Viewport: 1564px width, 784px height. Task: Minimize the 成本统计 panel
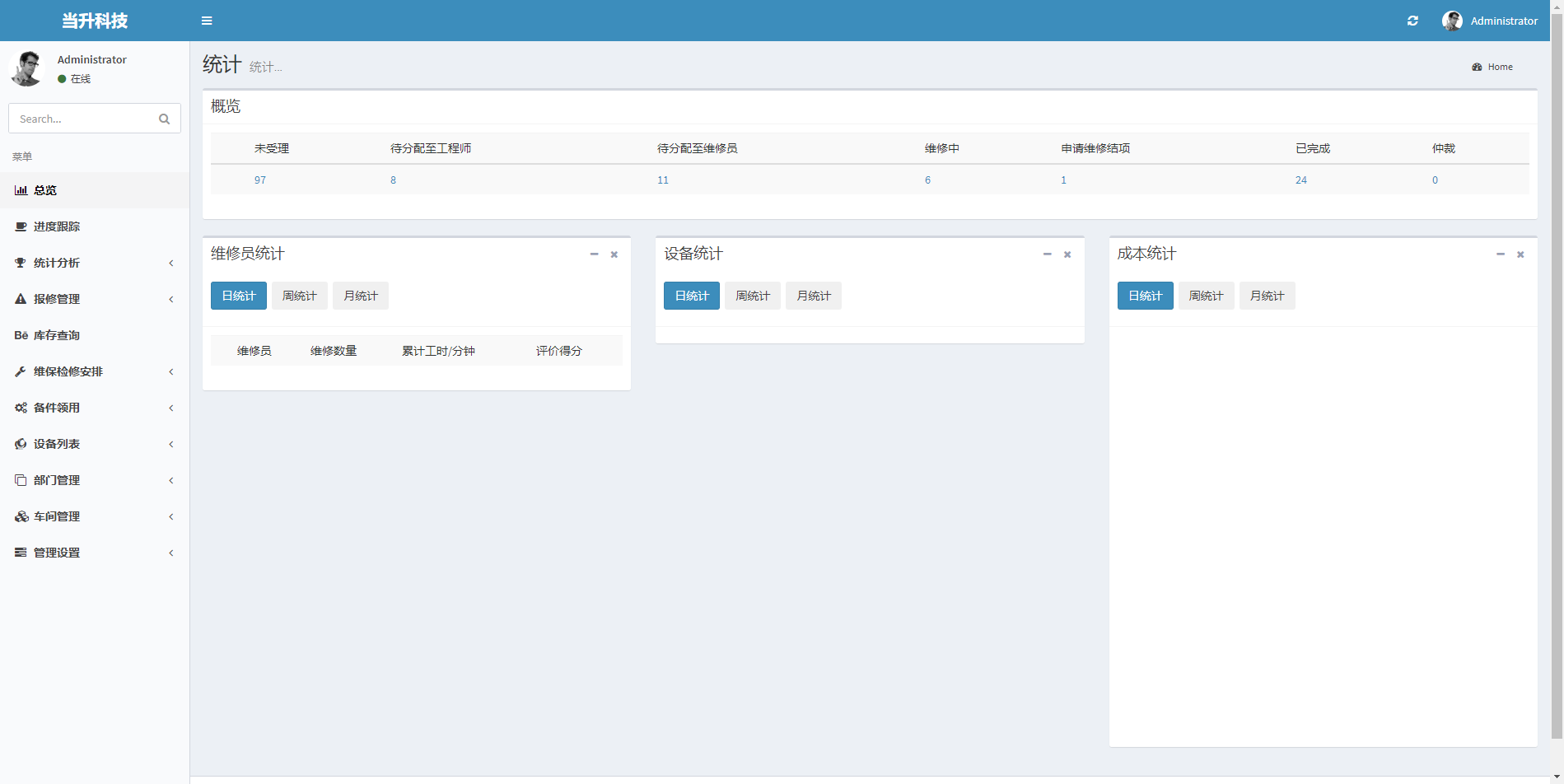point(1501,254)
